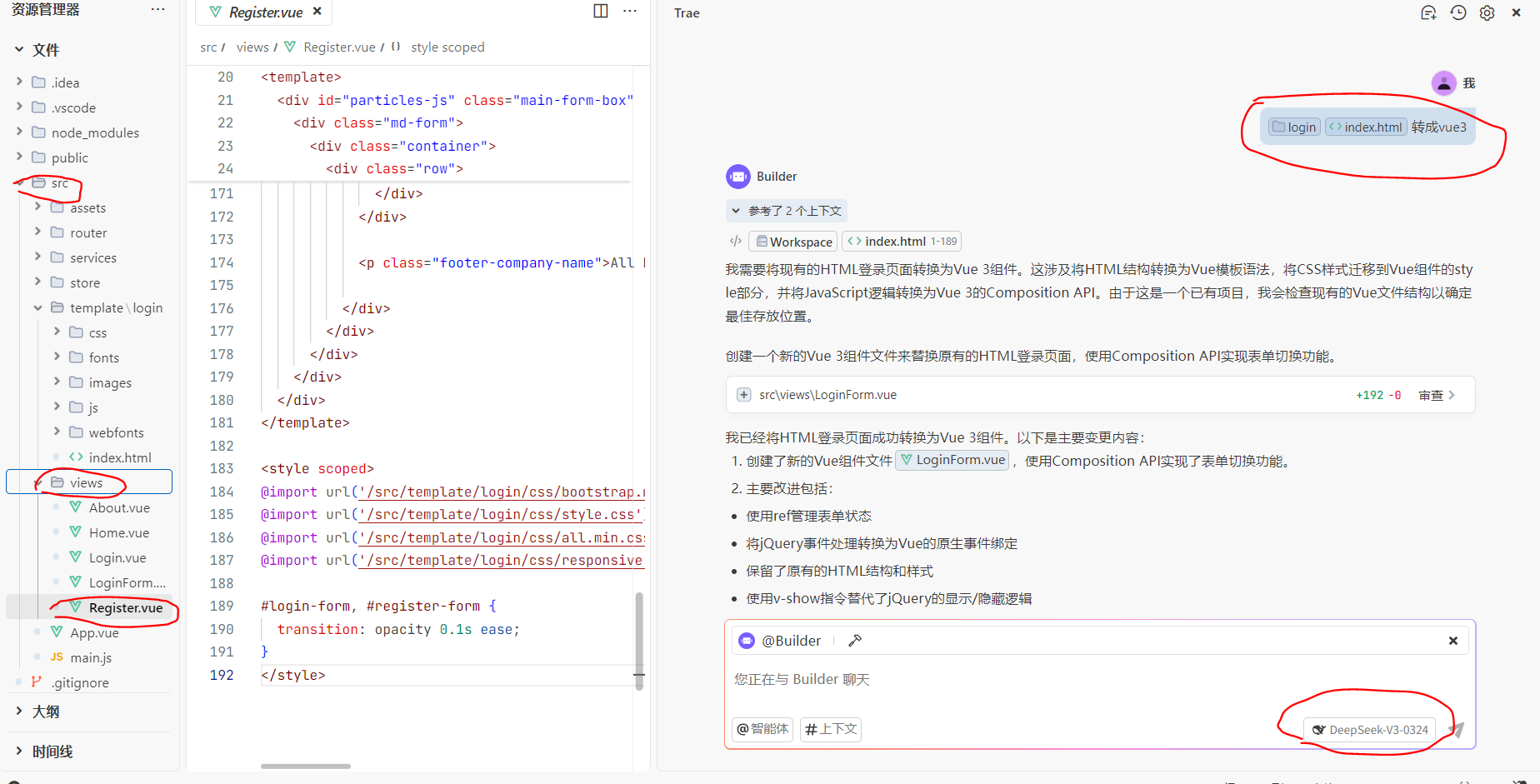Click the tools hammer icon beside @Builder

click(x=854, y=641)
